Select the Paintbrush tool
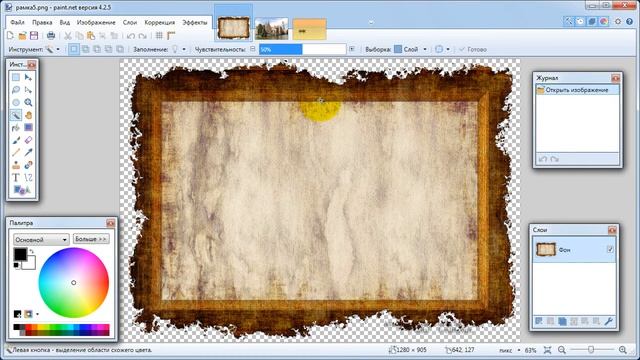Viewport: 640px width, 360px height. click(16, 140)
